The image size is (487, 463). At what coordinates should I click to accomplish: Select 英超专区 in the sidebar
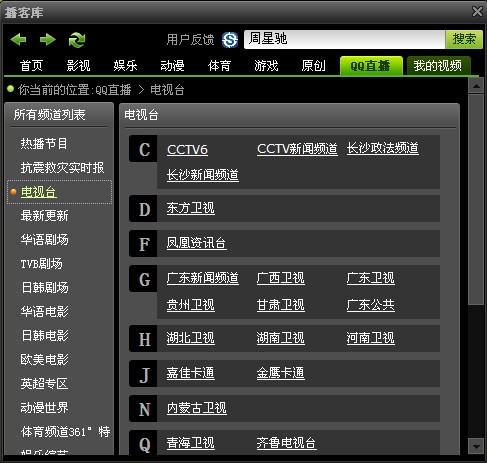click(x=44, y=384)
